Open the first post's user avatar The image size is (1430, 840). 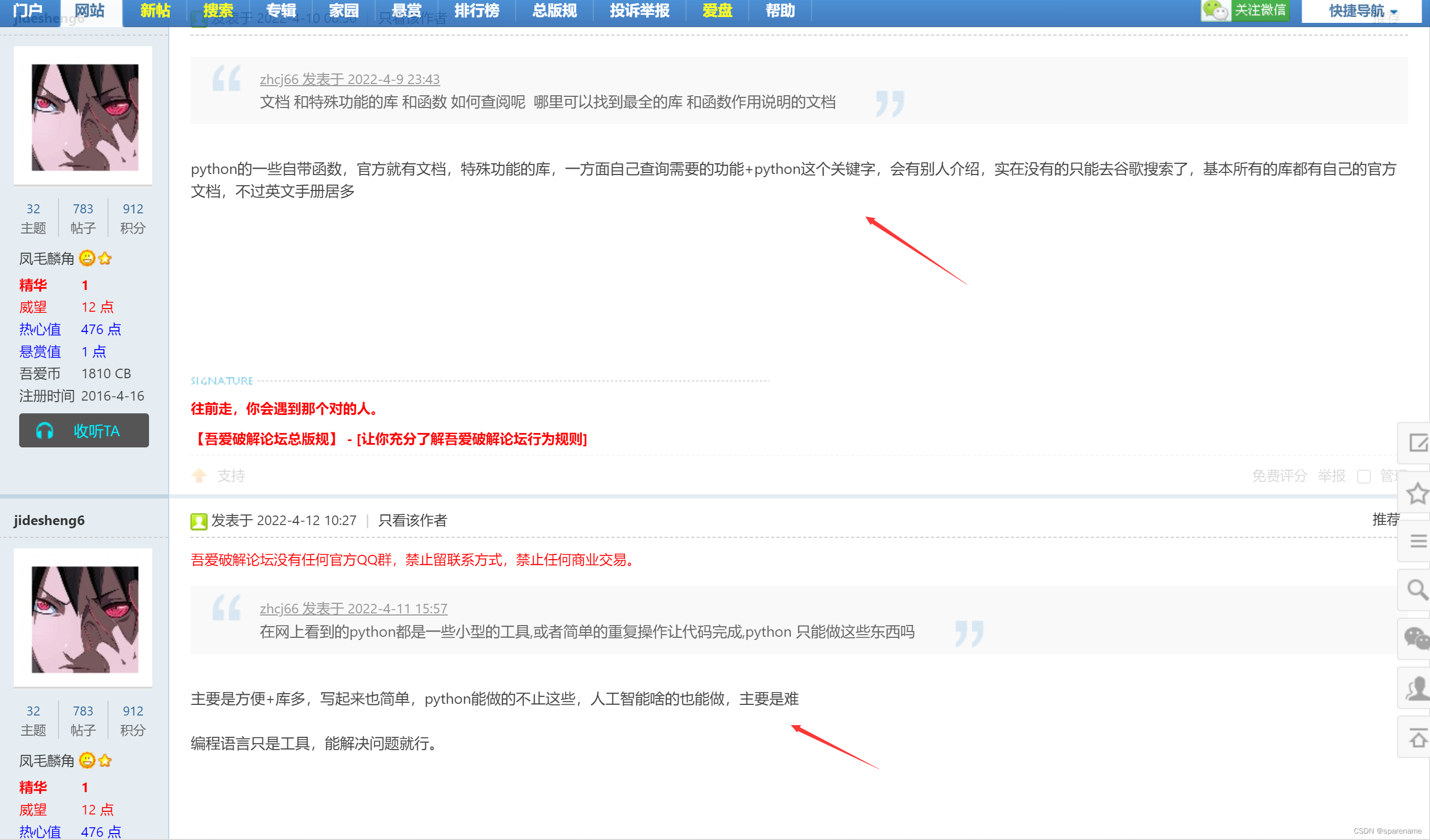[x=84, y=117]
